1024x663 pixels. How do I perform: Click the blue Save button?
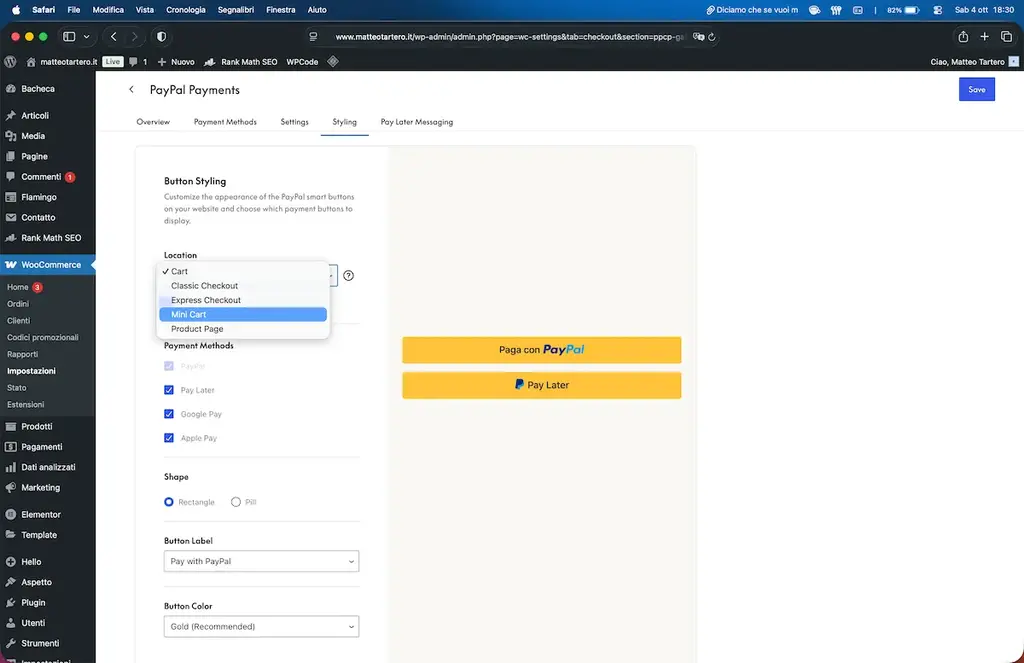coord(976,90)
